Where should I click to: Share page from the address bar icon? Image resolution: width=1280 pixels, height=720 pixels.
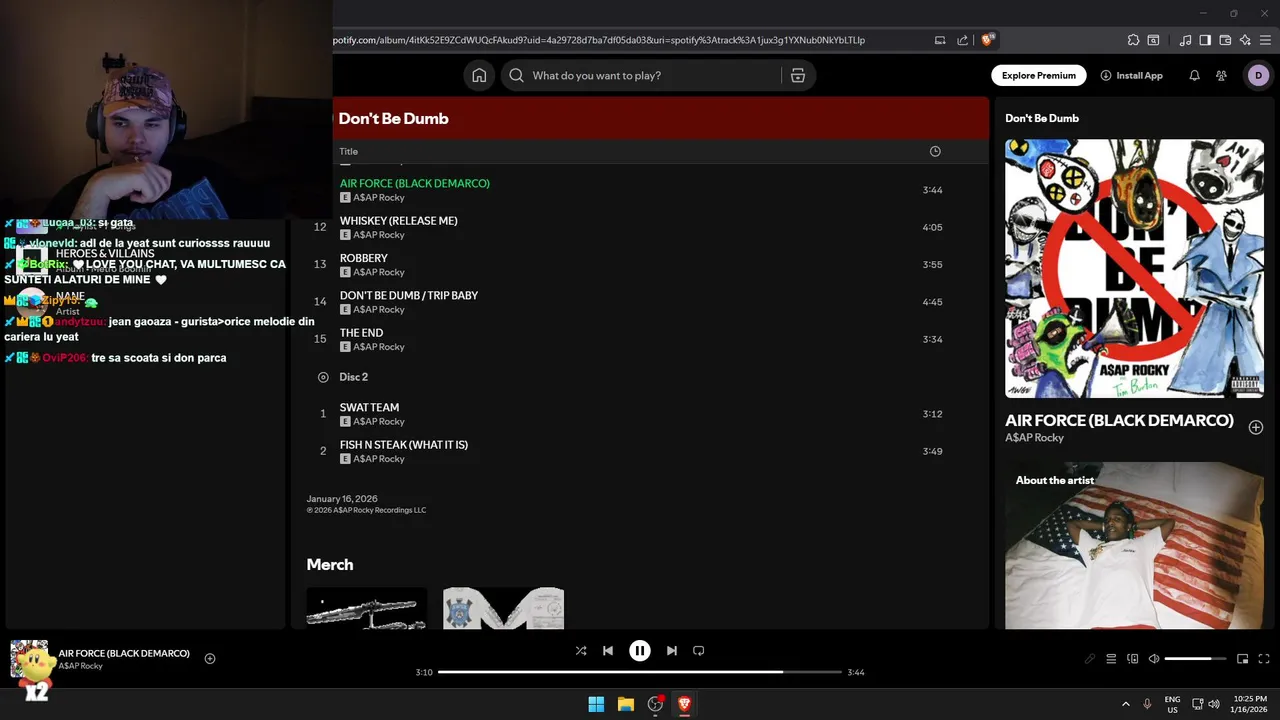(x=962, y=40)
